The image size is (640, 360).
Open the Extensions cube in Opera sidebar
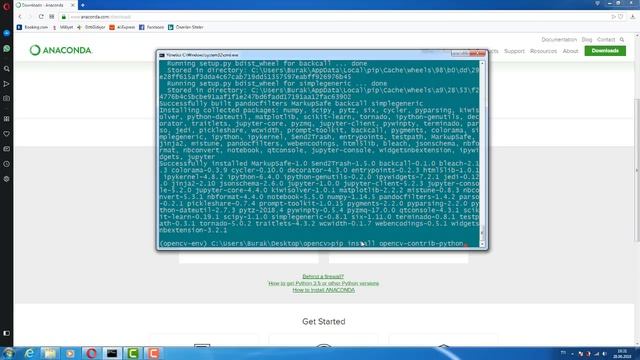tap(7, 179)
